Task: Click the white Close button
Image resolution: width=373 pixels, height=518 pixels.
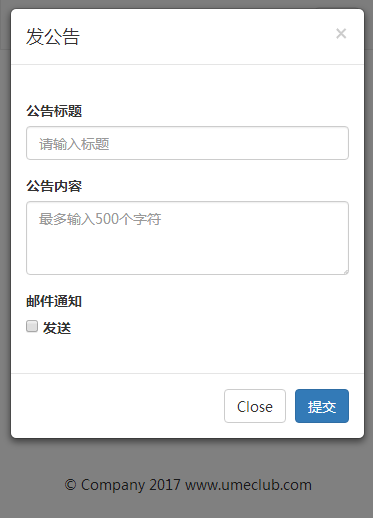Action: 255,406
